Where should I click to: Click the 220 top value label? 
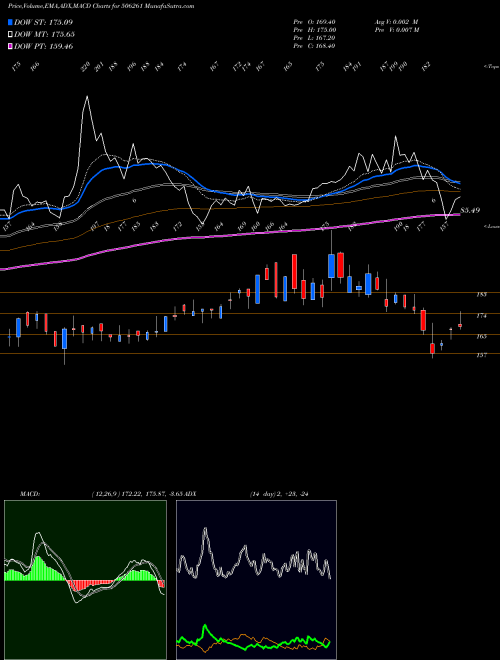pos(85,67)
